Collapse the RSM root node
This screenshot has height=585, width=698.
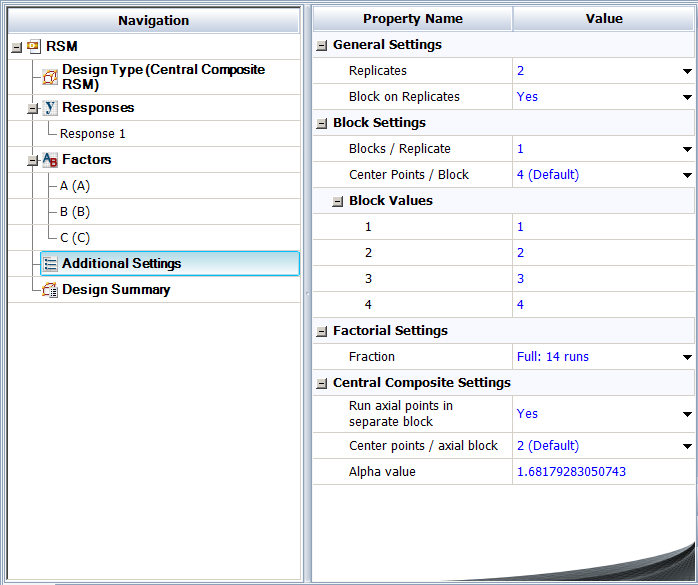[x=16, y=47]
